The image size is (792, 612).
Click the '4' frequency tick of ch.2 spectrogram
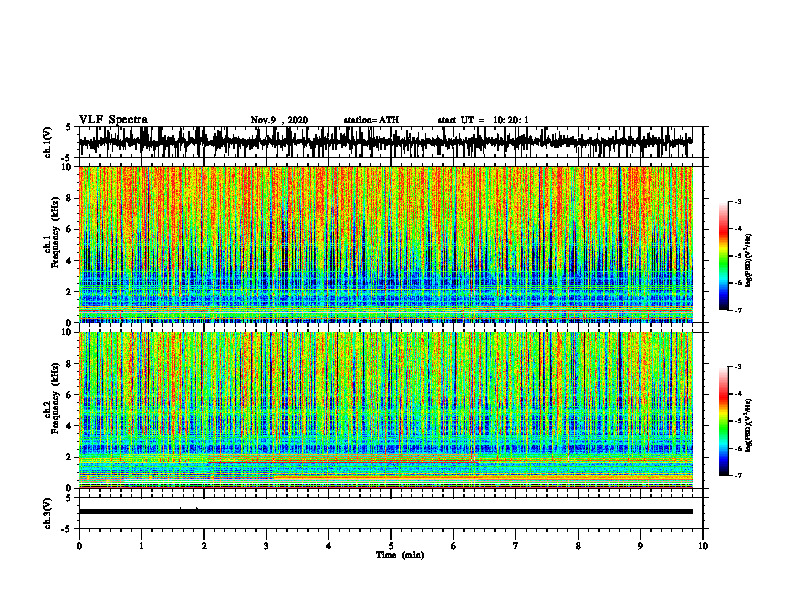click(x=70, y=426)
